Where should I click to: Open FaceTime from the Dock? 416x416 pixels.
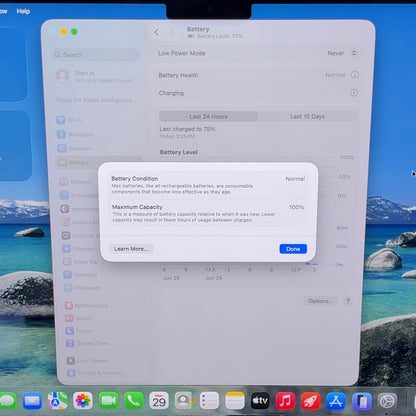coord(108,400)
